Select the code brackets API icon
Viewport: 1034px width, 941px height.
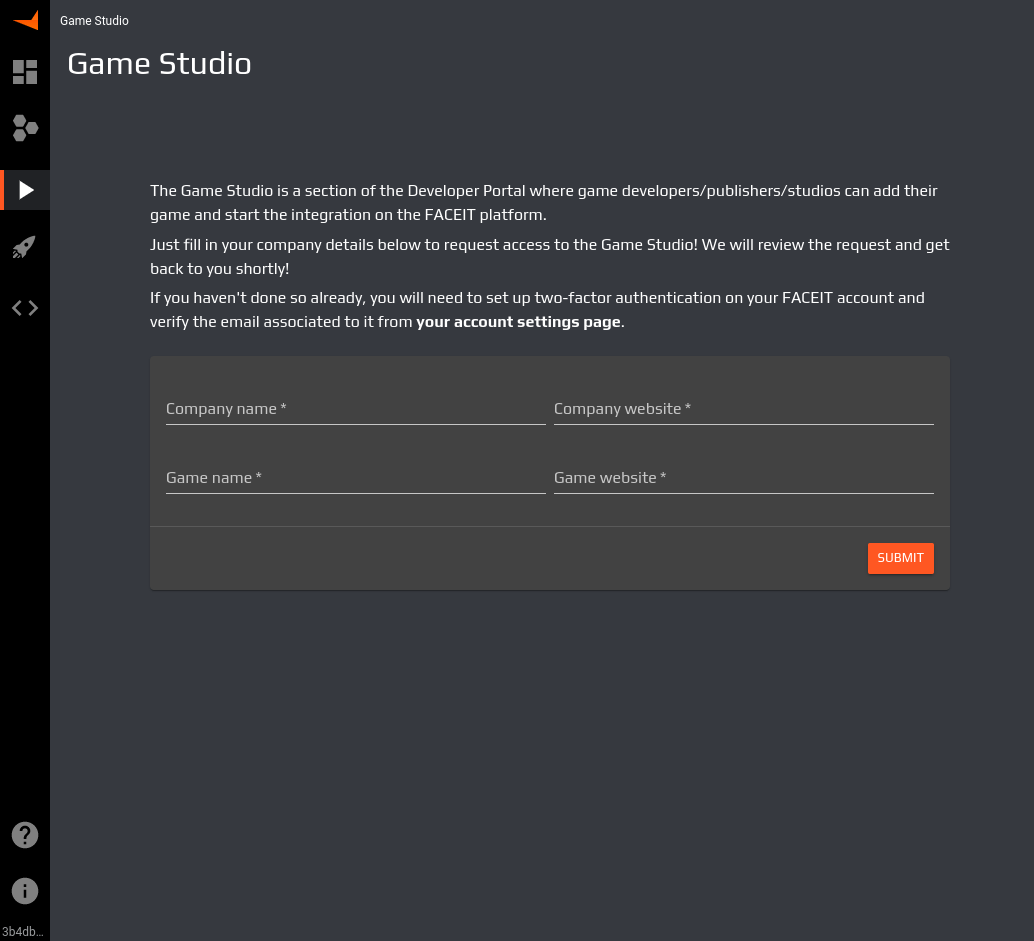click(24, 307)
